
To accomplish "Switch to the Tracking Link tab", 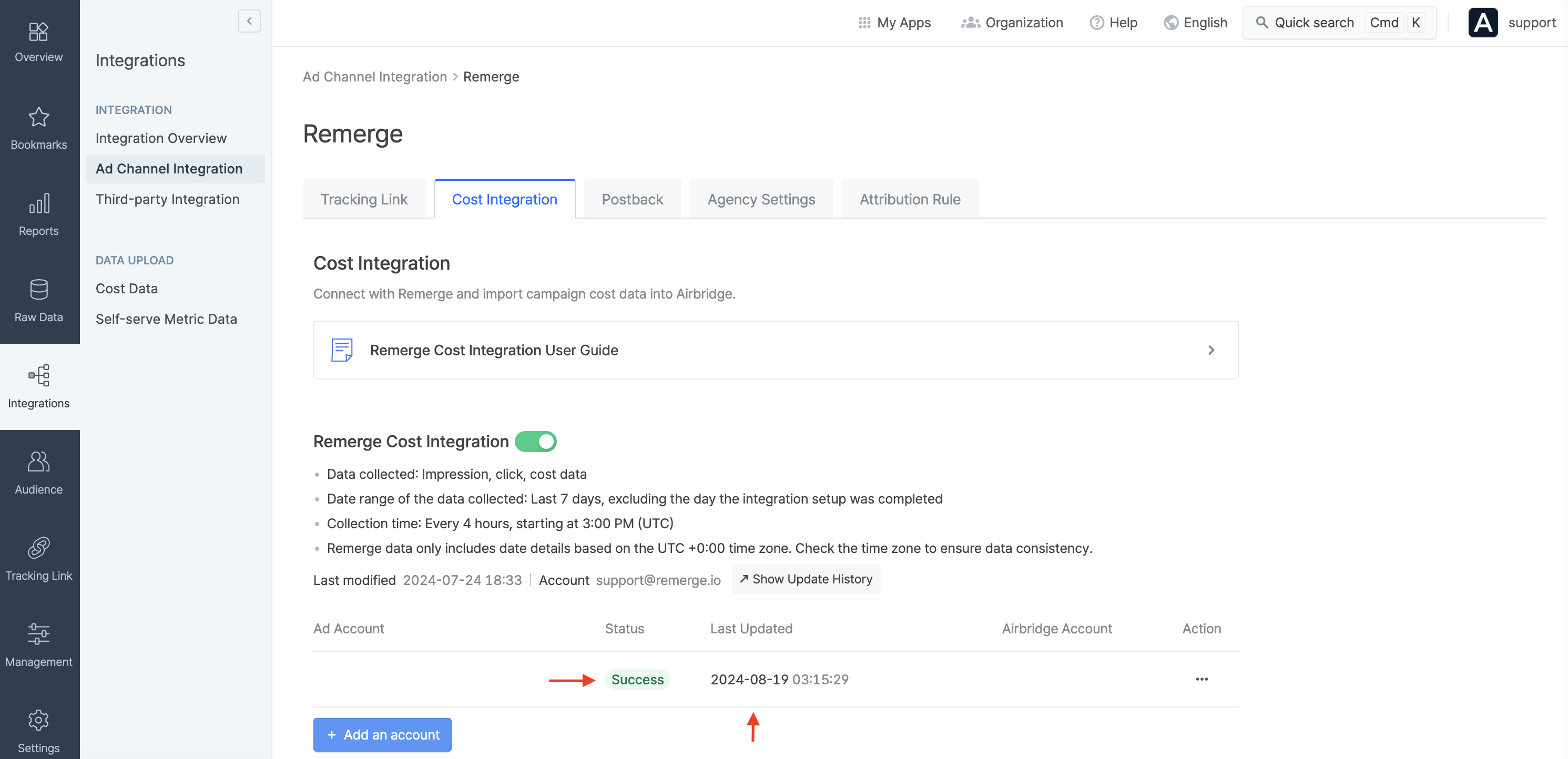I will point(364,199).
